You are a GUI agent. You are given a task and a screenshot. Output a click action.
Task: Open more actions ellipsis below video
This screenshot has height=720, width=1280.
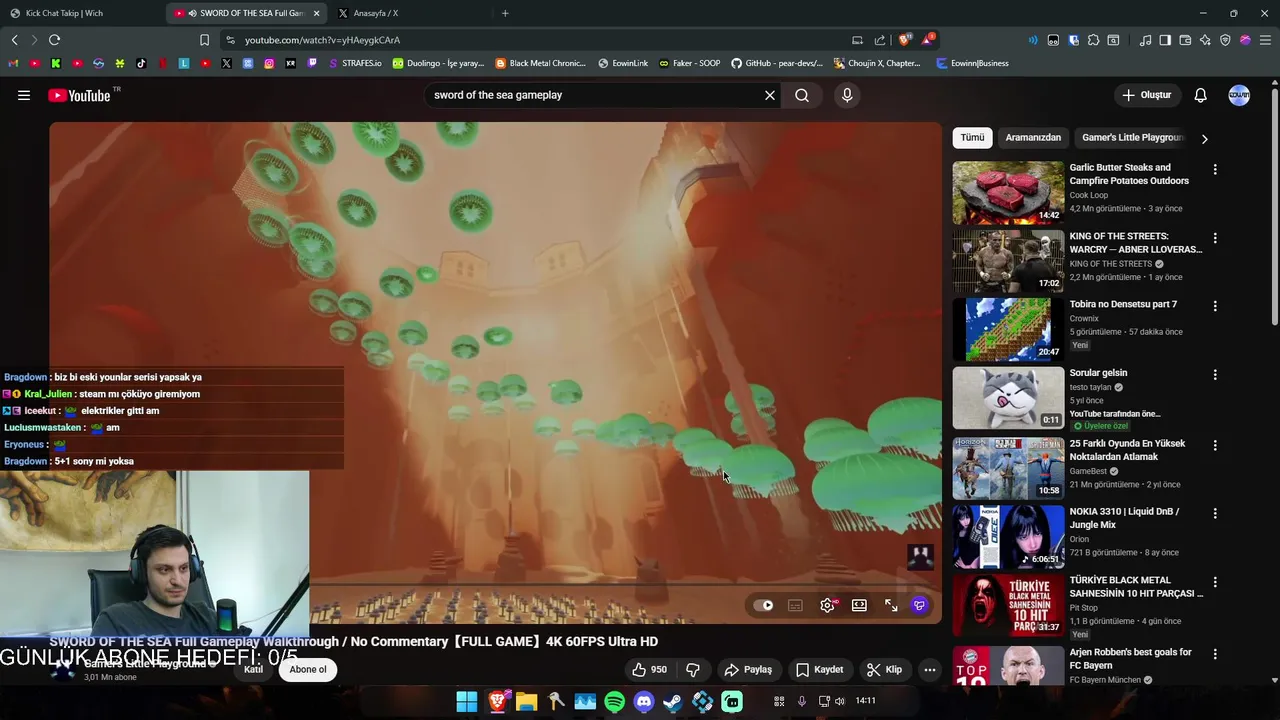[929, 670]
